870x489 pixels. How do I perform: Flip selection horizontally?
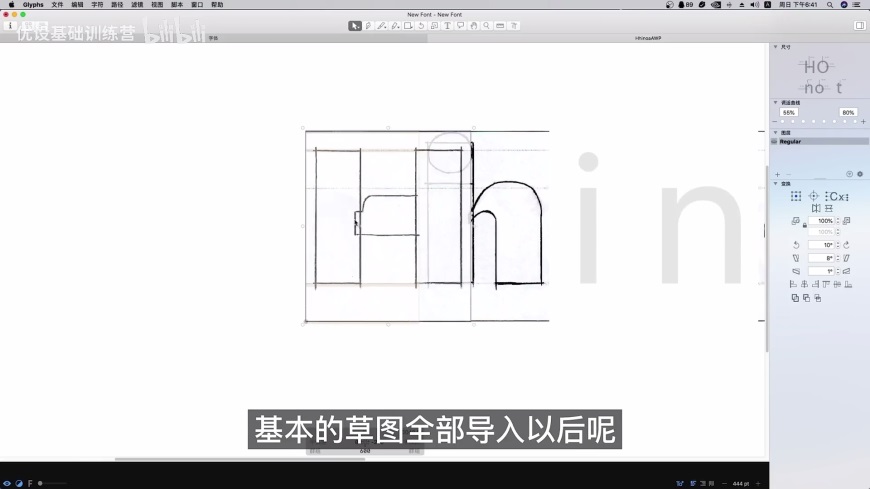point(816,209)
